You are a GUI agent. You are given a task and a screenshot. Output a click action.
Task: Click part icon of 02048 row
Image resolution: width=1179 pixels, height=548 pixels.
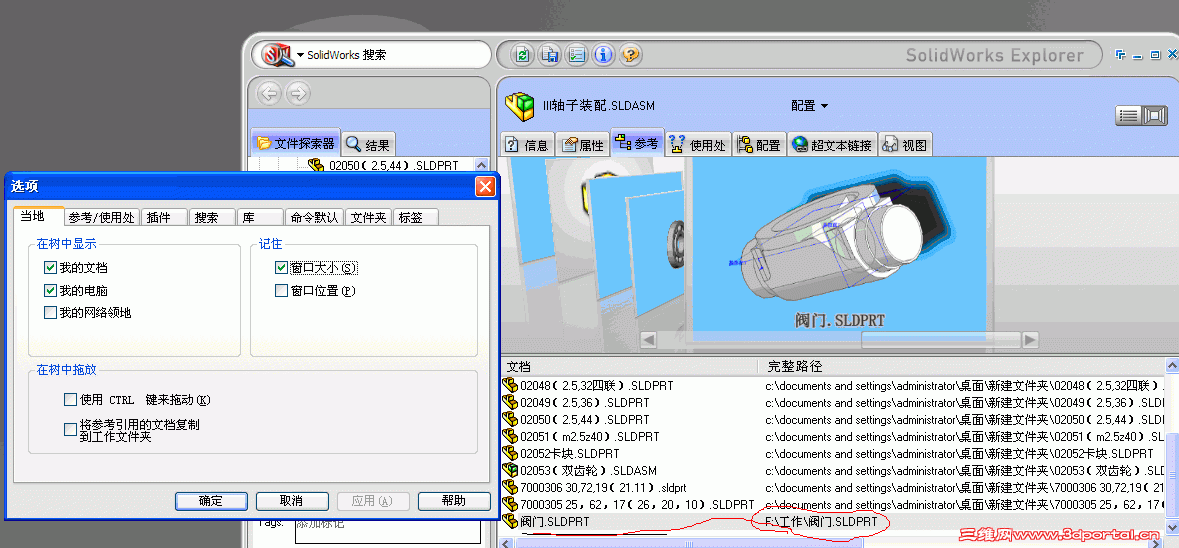[511, 386]
